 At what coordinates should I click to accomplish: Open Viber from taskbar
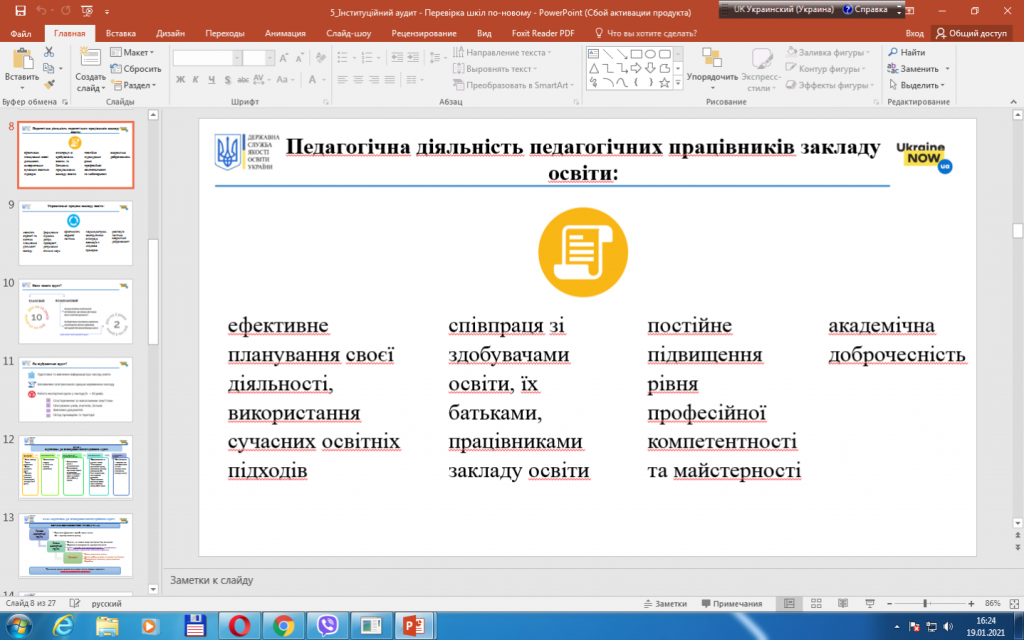[x=327, y=626]
